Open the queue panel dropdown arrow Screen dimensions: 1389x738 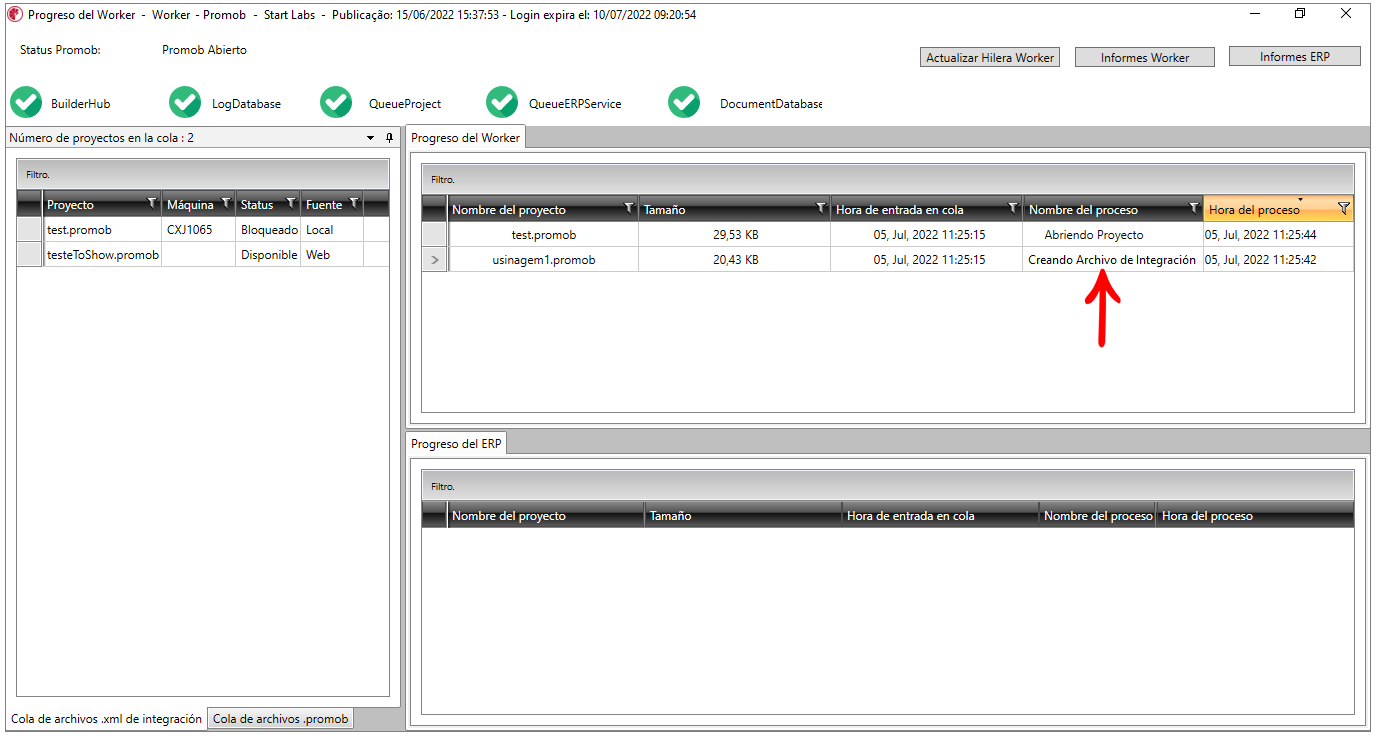coord(371,138)
